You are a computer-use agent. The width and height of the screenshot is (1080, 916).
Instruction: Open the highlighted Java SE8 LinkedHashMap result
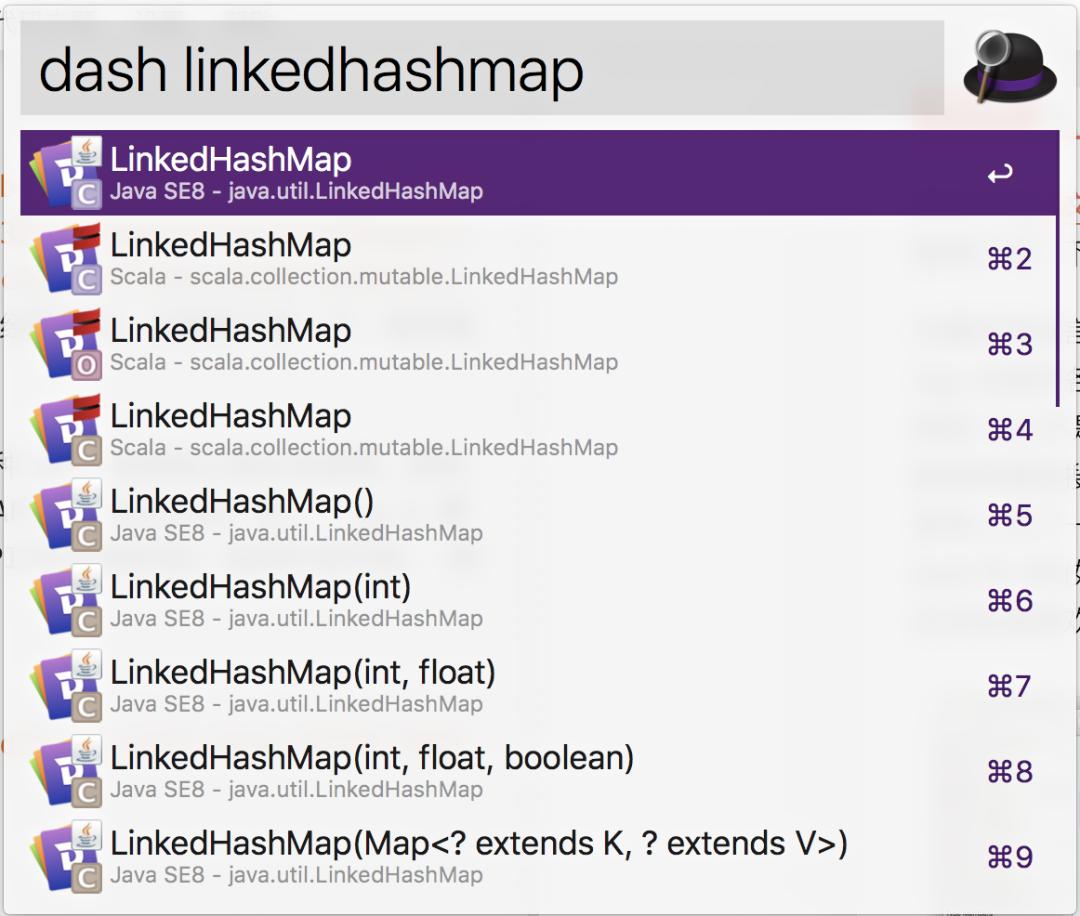coord(231,161)
